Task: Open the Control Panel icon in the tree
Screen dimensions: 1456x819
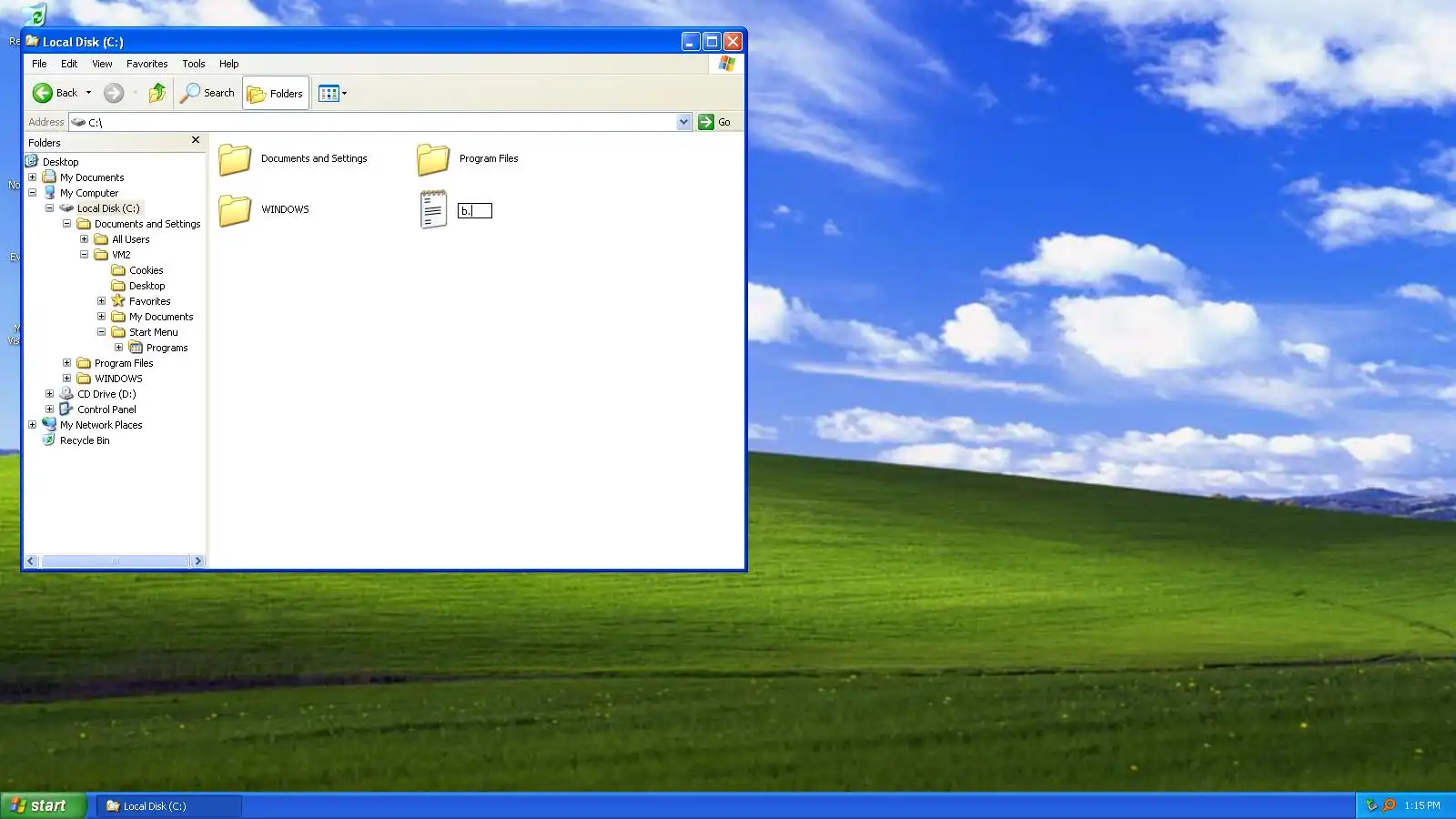Action: coord(66,409)
